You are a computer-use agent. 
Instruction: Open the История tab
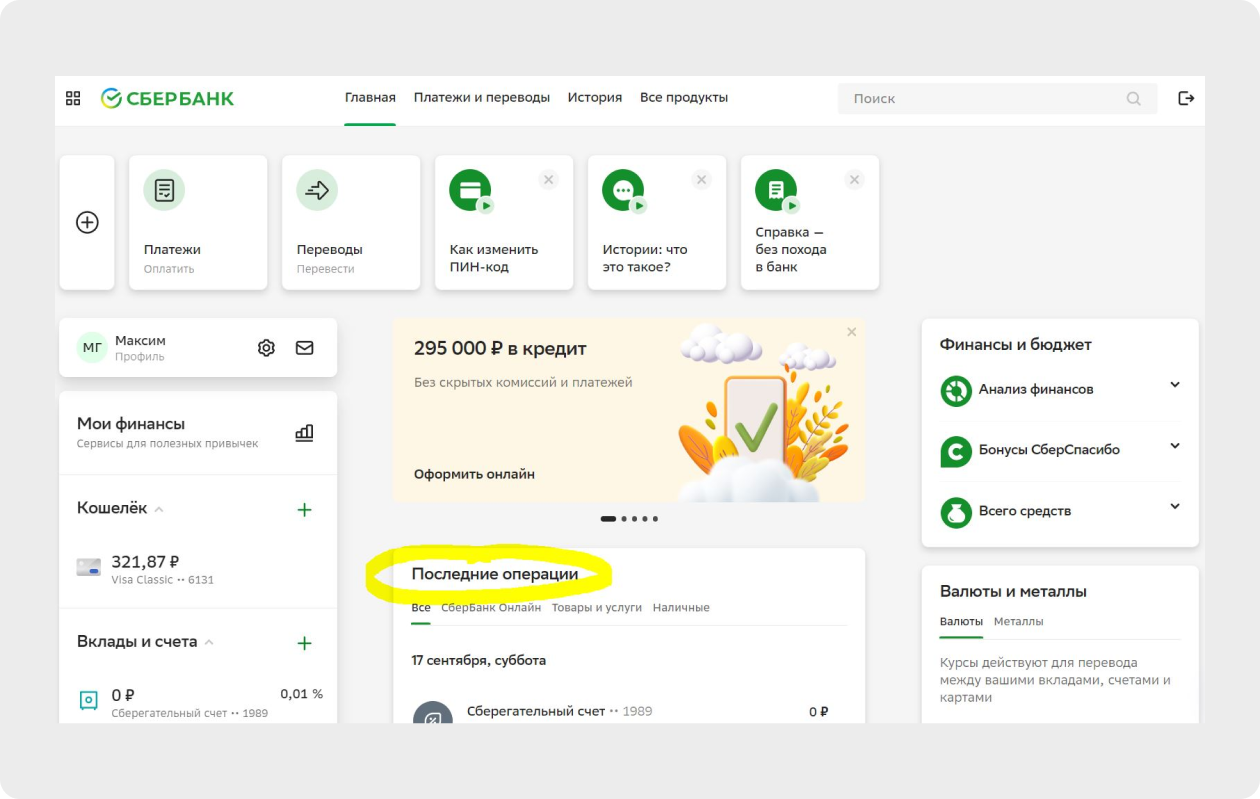tap(595, 98)
